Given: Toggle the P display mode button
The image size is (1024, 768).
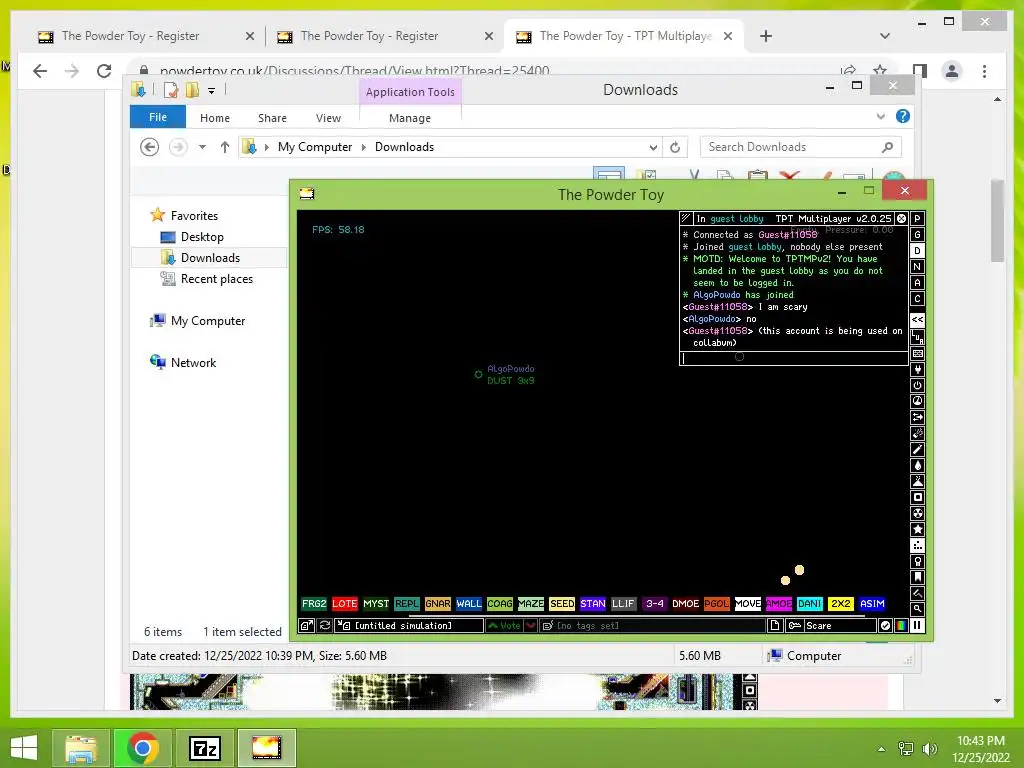Looking at the screenshot, I should (918, 219).
